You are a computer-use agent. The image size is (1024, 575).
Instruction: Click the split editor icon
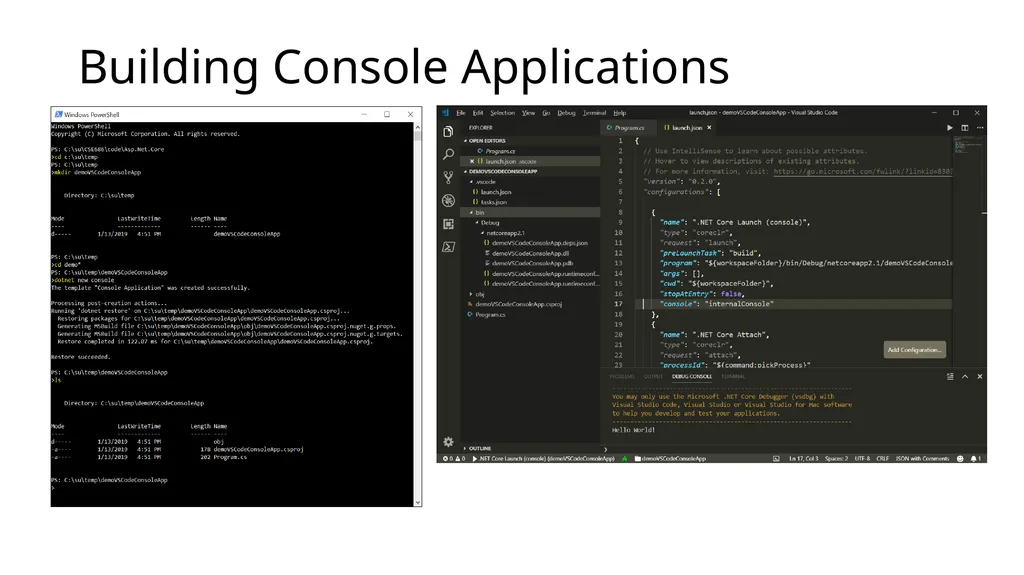click(965, 128)
